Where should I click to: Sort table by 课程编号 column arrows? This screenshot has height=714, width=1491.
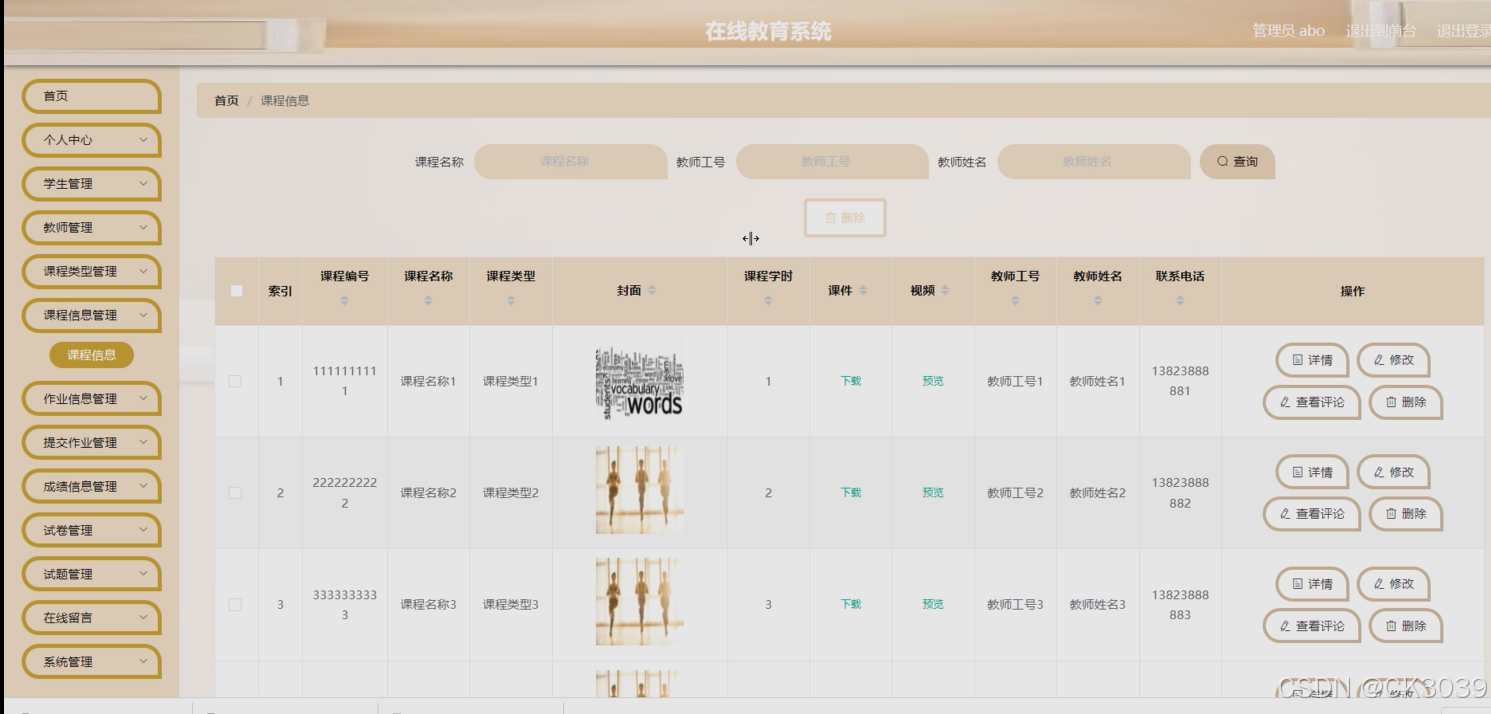(345, 301)
